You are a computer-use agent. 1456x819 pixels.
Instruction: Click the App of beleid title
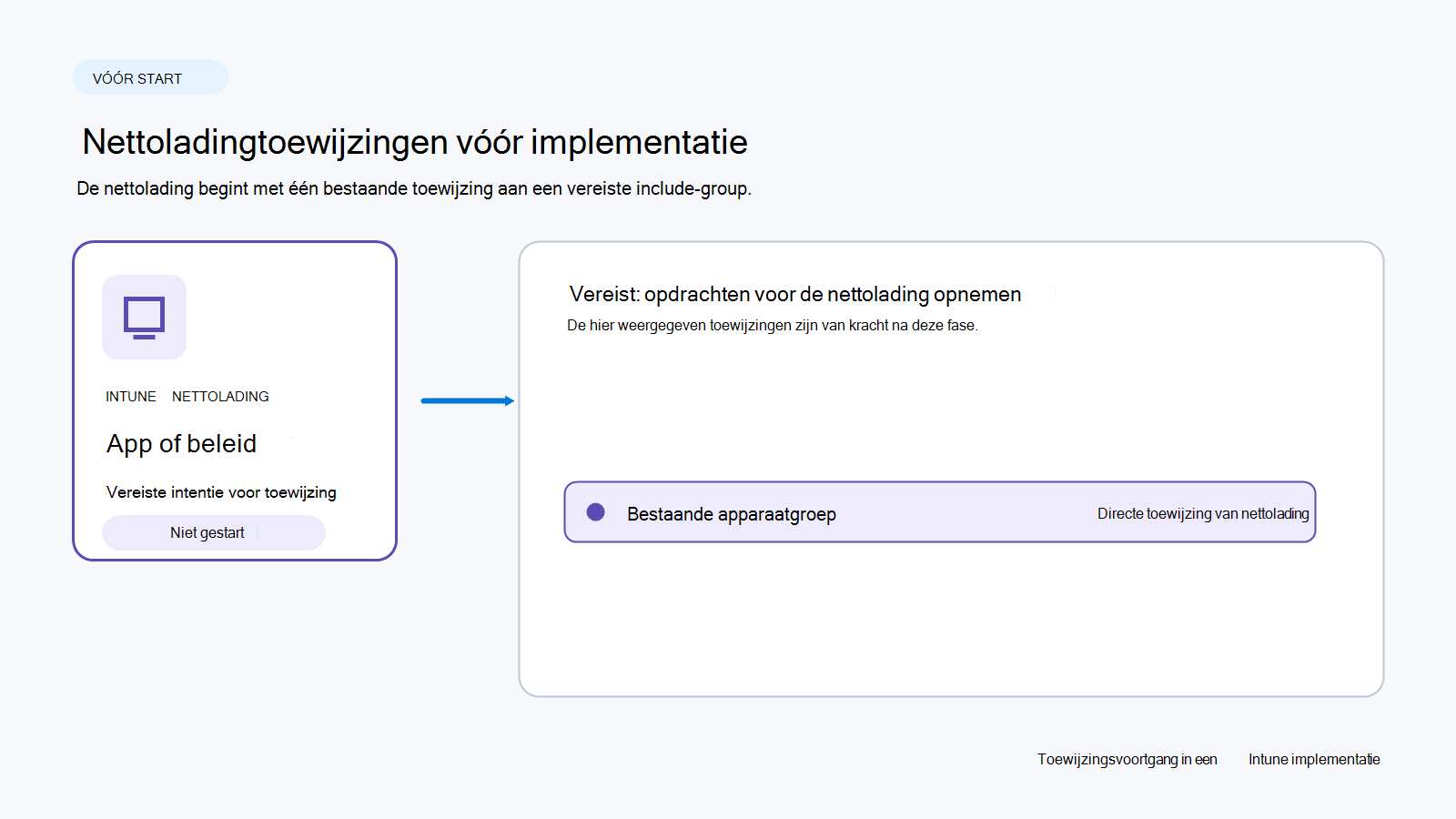pyautogui.click(x=182, y=443)
